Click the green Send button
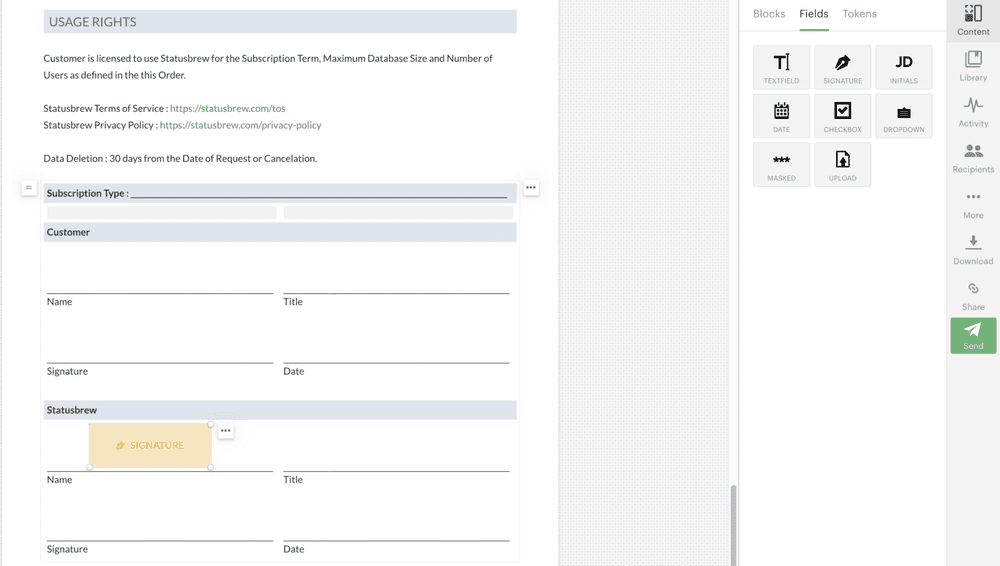 (x=973, y=335)
